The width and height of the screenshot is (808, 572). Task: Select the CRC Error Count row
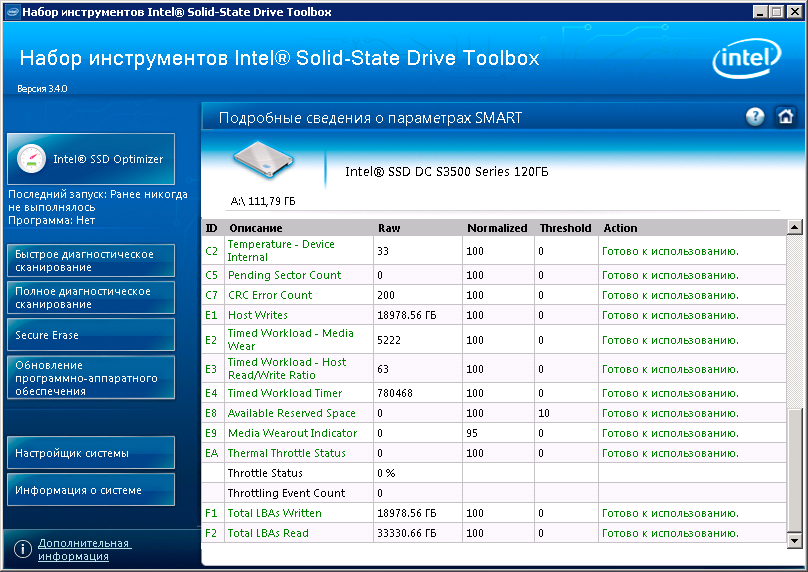[494, 295]
